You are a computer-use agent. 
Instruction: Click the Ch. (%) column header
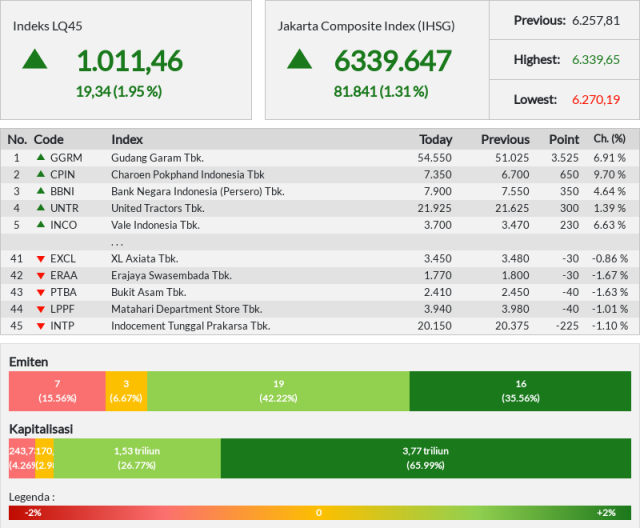(609, 139)
